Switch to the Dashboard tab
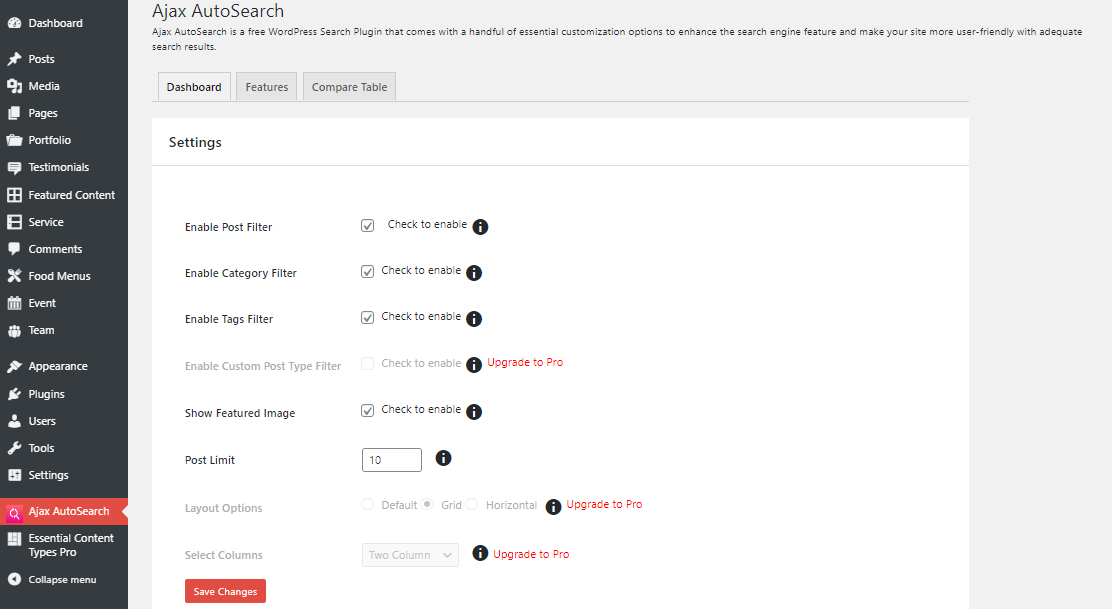This screenshot has height=609, width=1112. pos(194,86)
